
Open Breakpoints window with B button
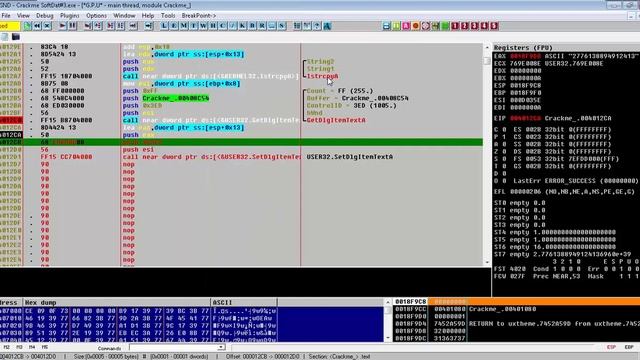[x=252, y=26]
